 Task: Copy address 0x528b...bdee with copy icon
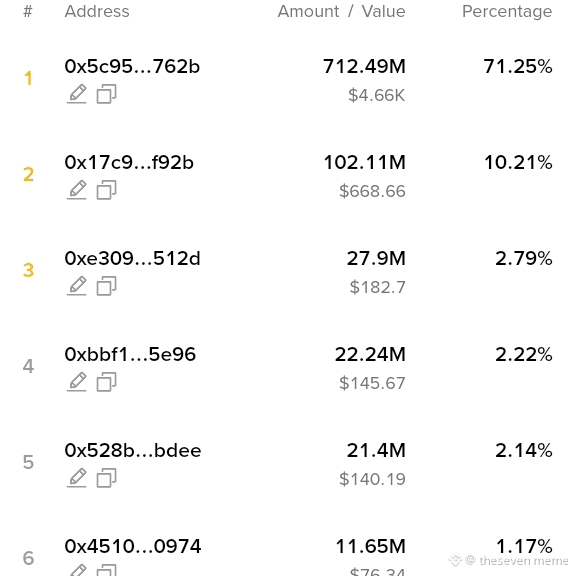(x=107, y=478)
